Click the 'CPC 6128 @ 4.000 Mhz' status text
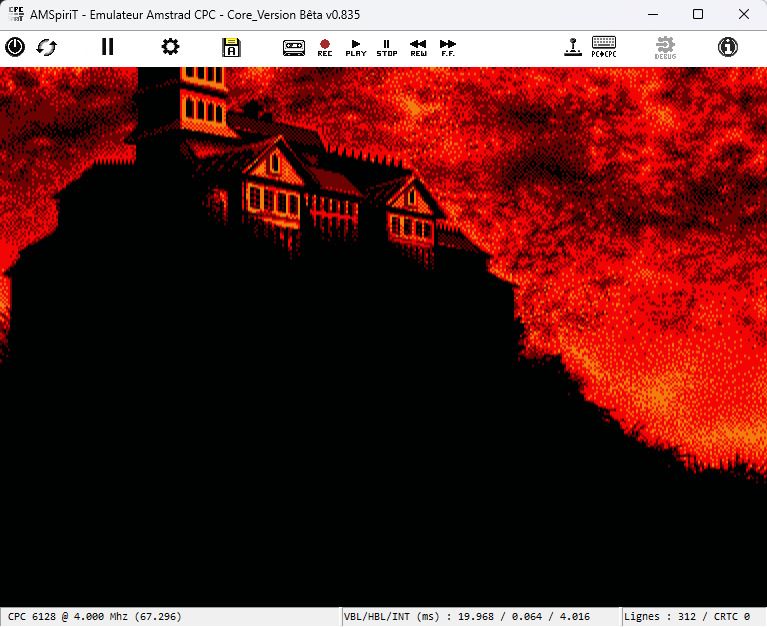This screenshot has width=767, height=627. [x=94, y=616]
